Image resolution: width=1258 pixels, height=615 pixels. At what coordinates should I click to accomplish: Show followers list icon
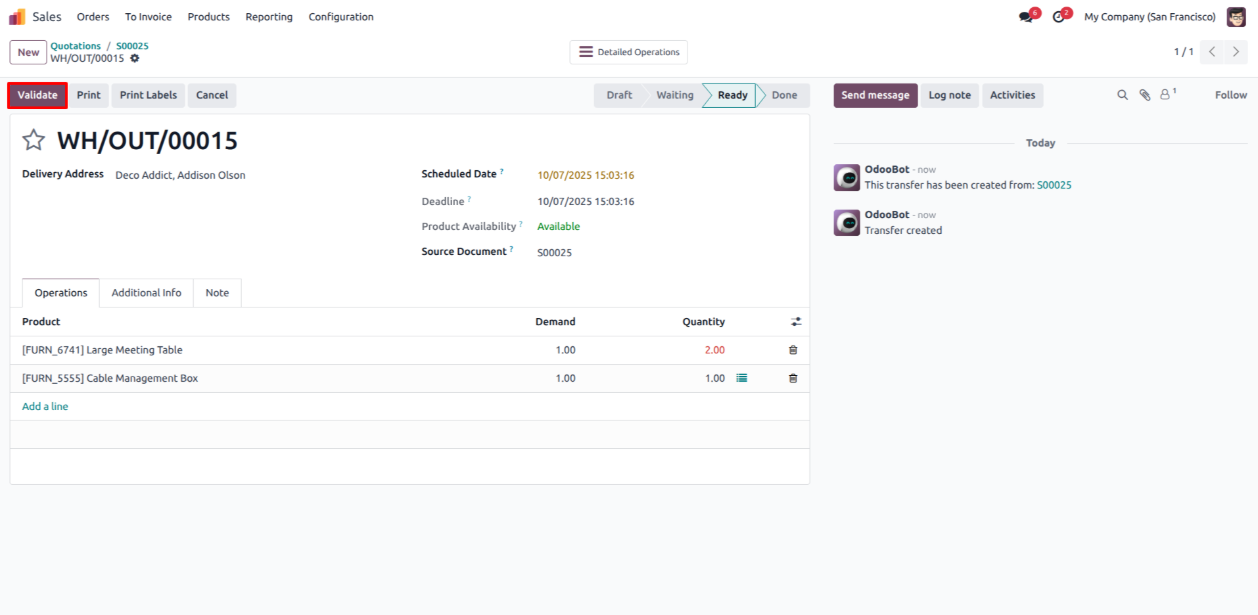point(1166,95)
